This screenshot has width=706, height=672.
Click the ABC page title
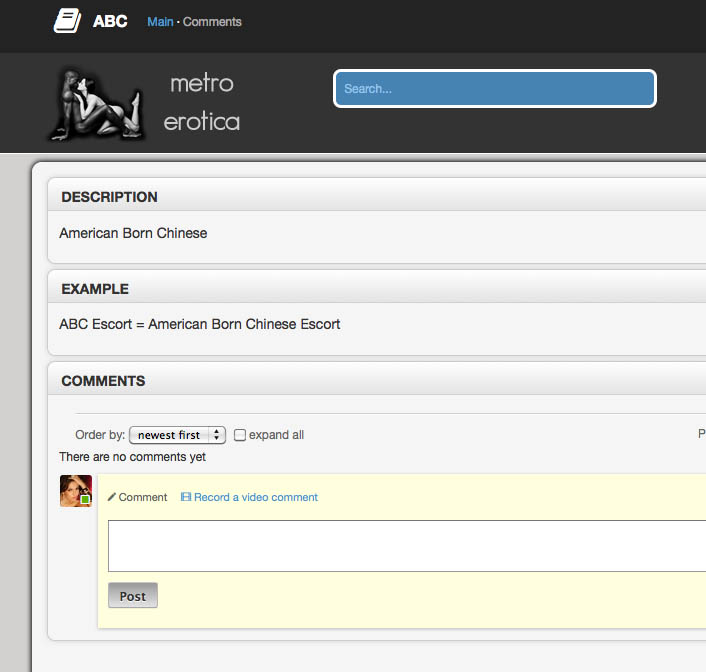pyautogui.click(x=110, y=21)
